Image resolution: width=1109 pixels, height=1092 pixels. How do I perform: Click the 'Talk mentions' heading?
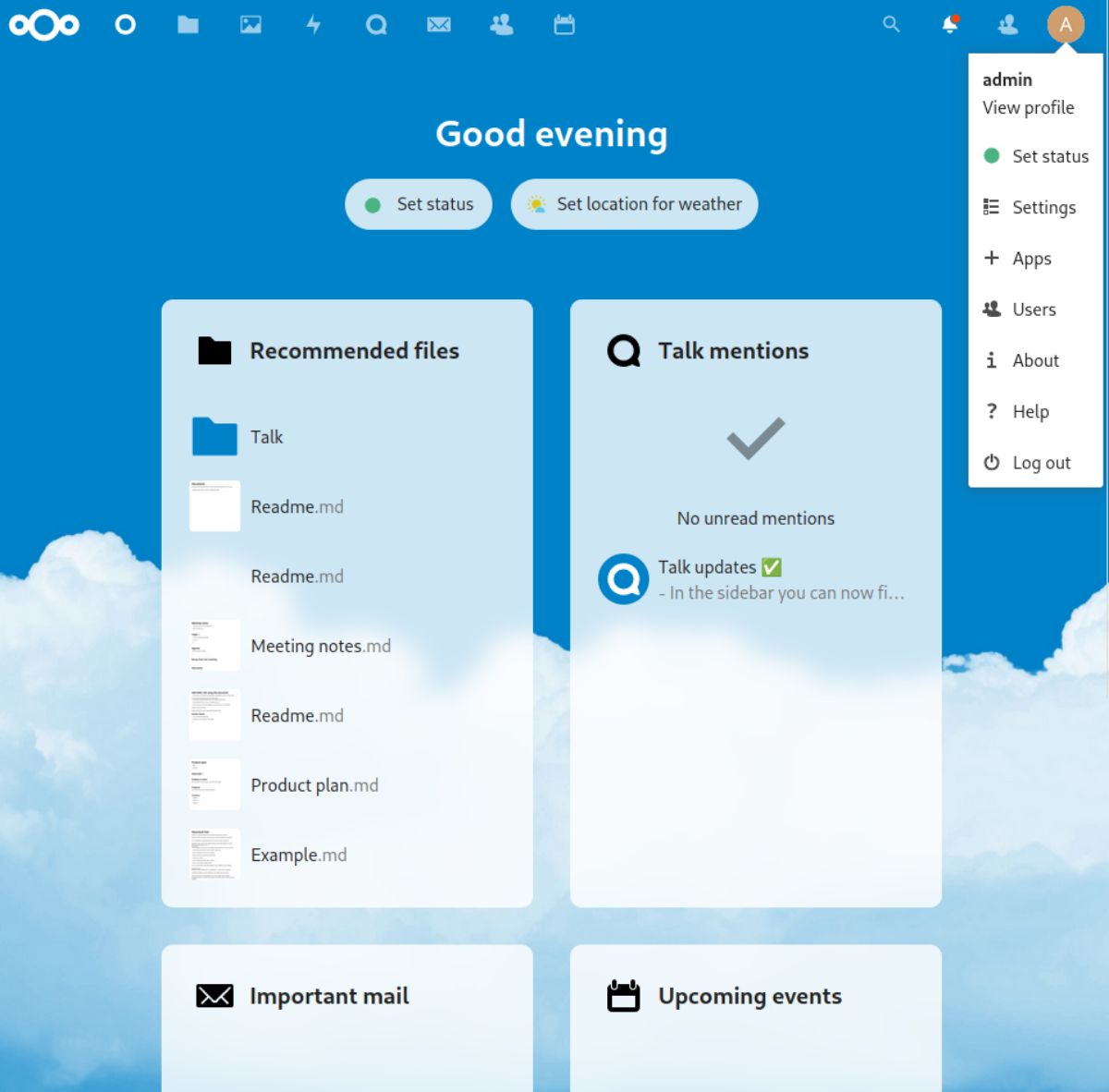click(734, 351)
